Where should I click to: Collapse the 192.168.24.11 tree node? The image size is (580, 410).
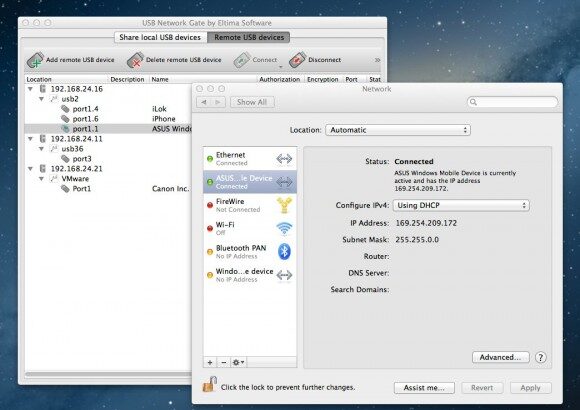coord(31,139)
